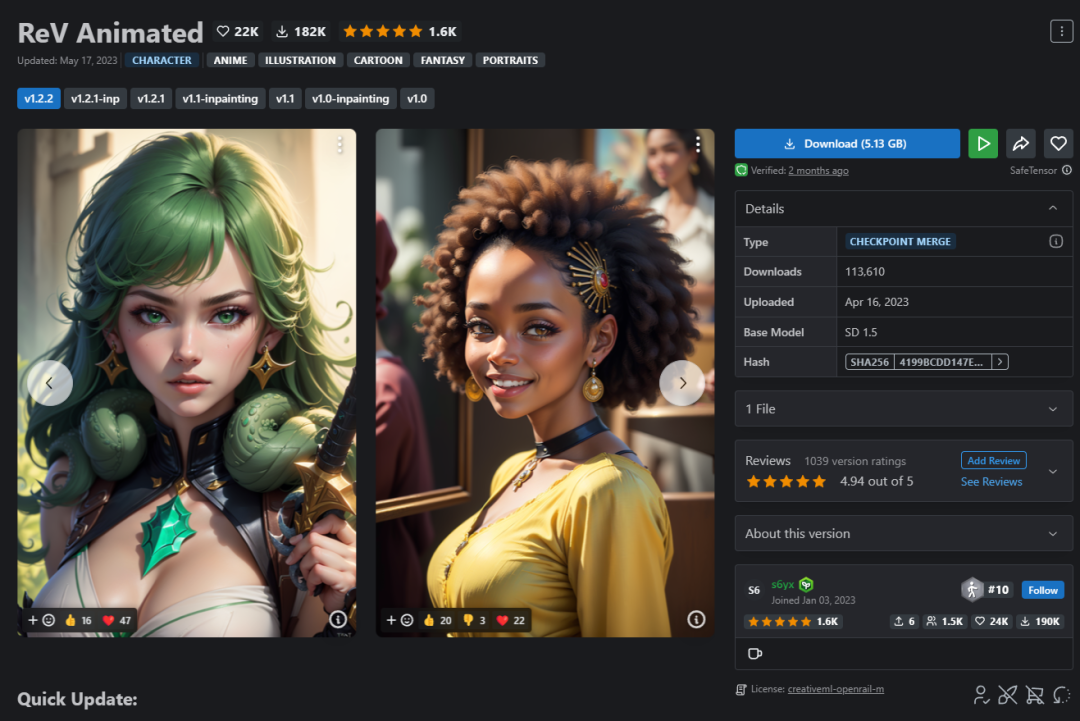Open the green-haired character image
The height and width of the screenshot is (721, 1080).
[x=187, y=383]
